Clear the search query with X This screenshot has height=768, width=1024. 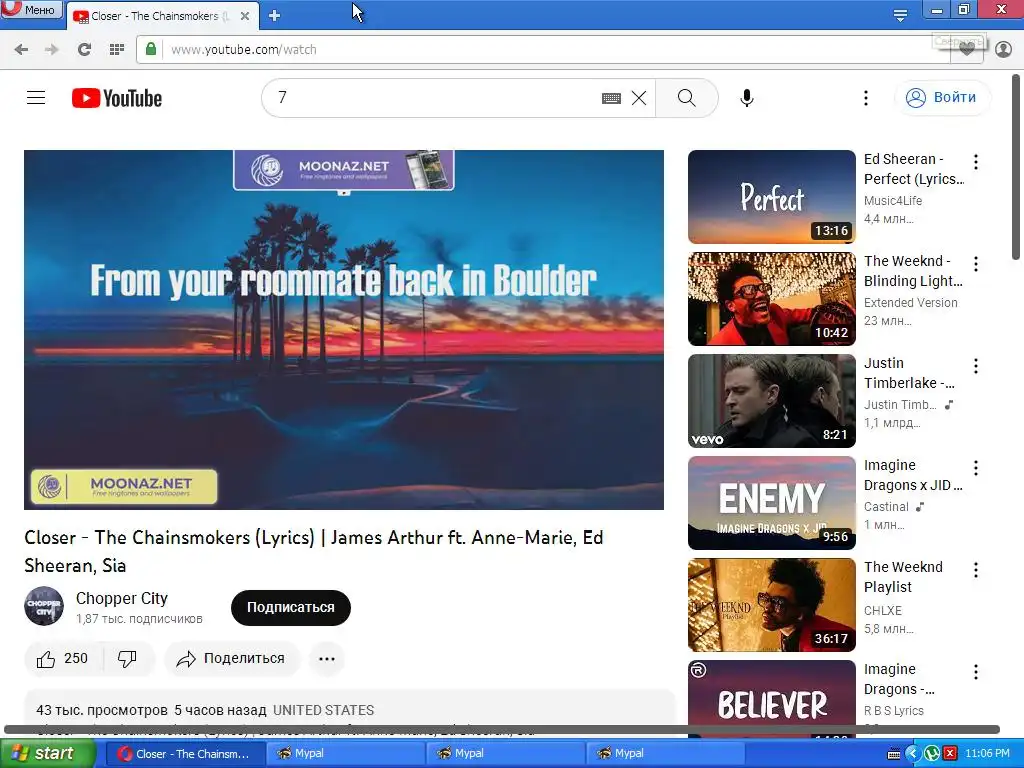click(639, 98)
